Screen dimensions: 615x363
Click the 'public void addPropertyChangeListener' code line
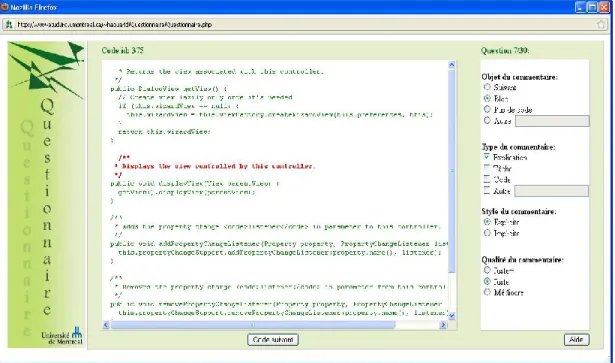[x=279, y=244]
